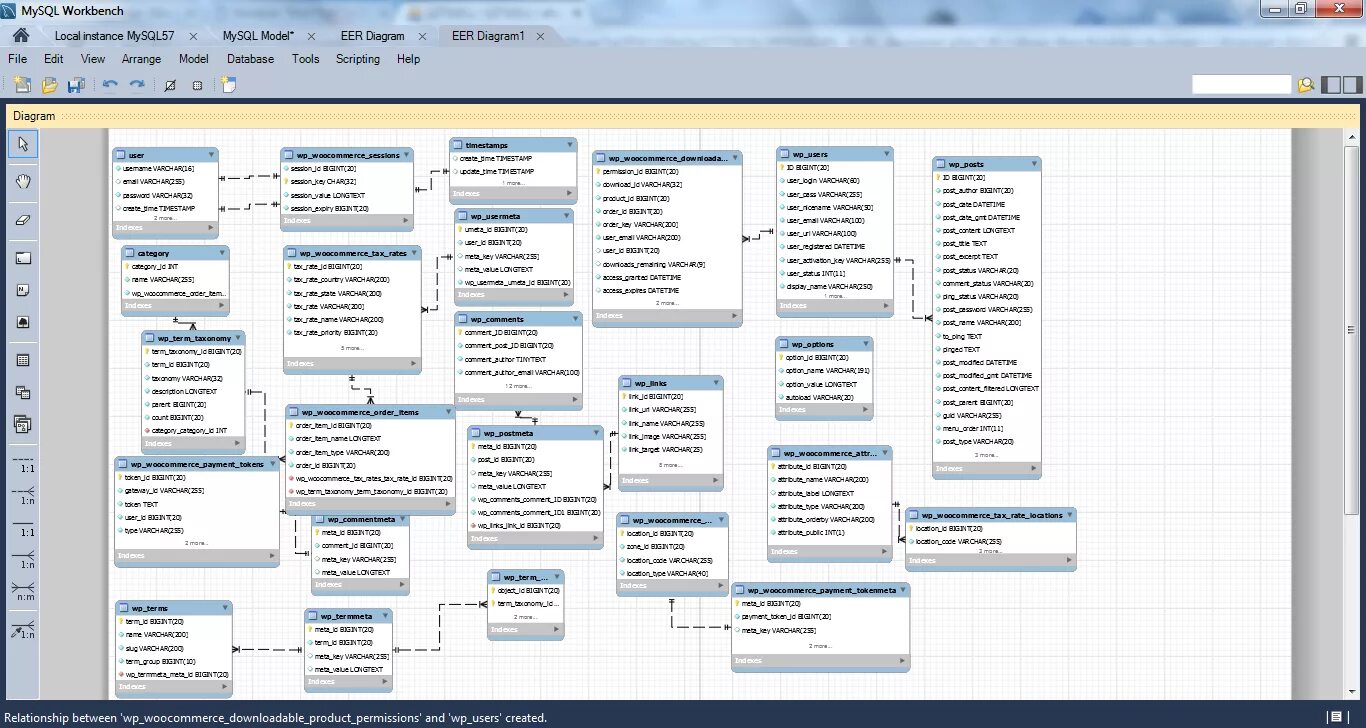Switch to the EER Diagram tab

[x=373, y=36]
